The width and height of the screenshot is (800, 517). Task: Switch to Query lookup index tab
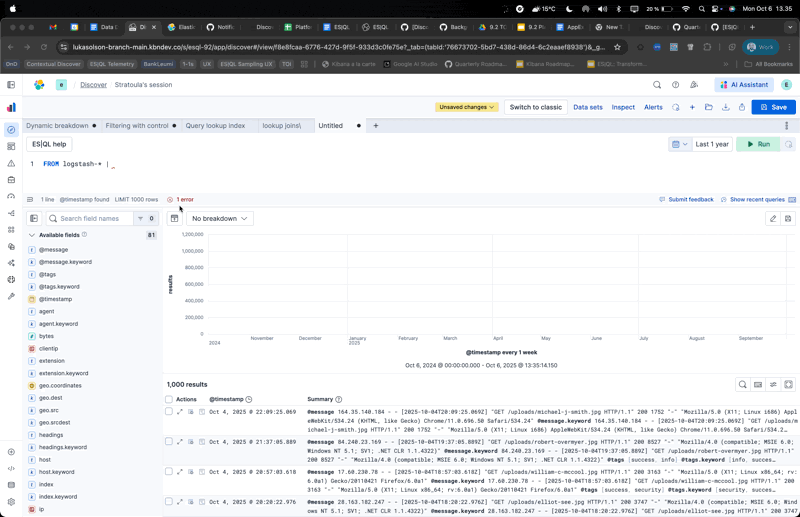click(215, 126)
